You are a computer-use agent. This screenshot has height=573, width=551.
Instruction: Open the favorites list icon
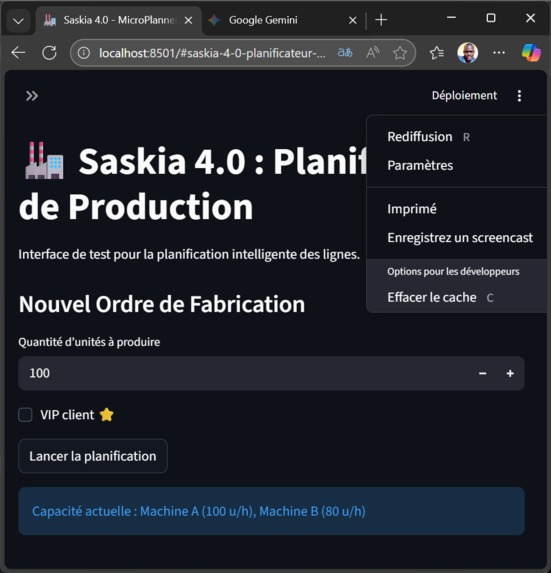pyautogui.click(x=437, y=53)
